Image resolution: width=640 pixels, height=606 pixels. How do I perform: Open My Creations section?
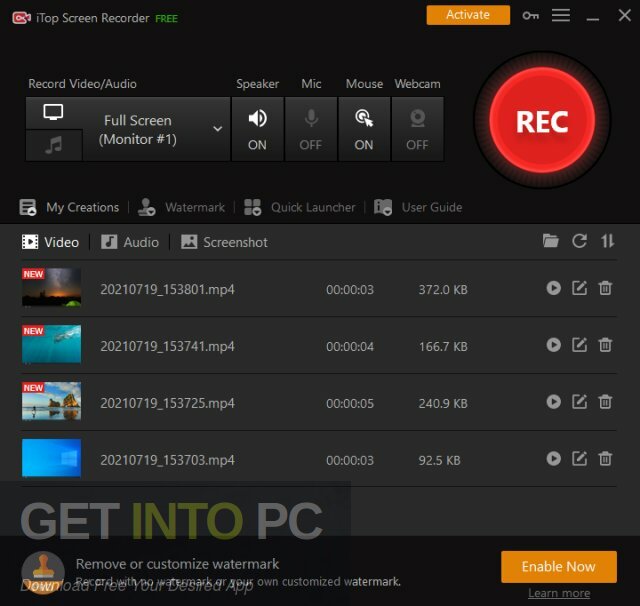click(69, 207)
